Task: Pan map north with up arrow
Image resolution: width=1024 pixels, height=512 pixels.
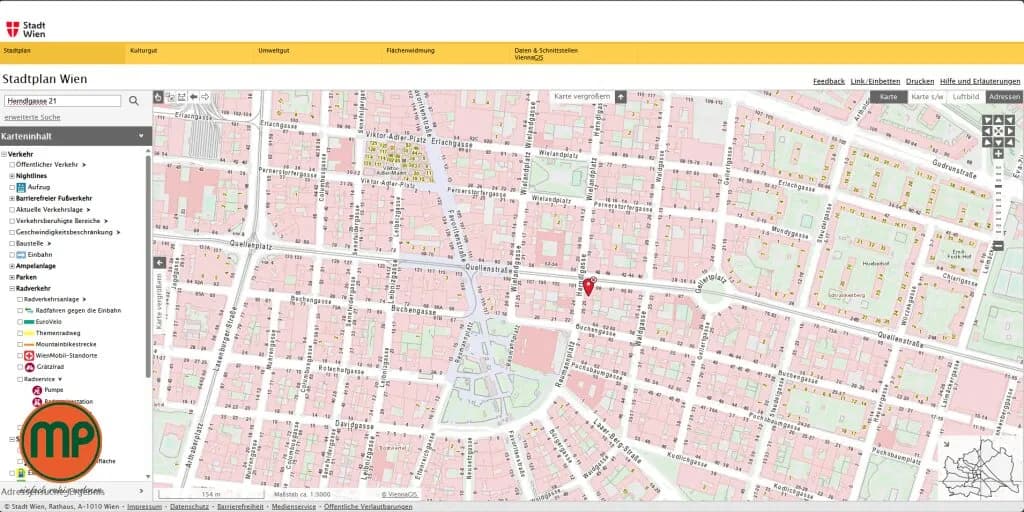Action: [x=998, y=120]
